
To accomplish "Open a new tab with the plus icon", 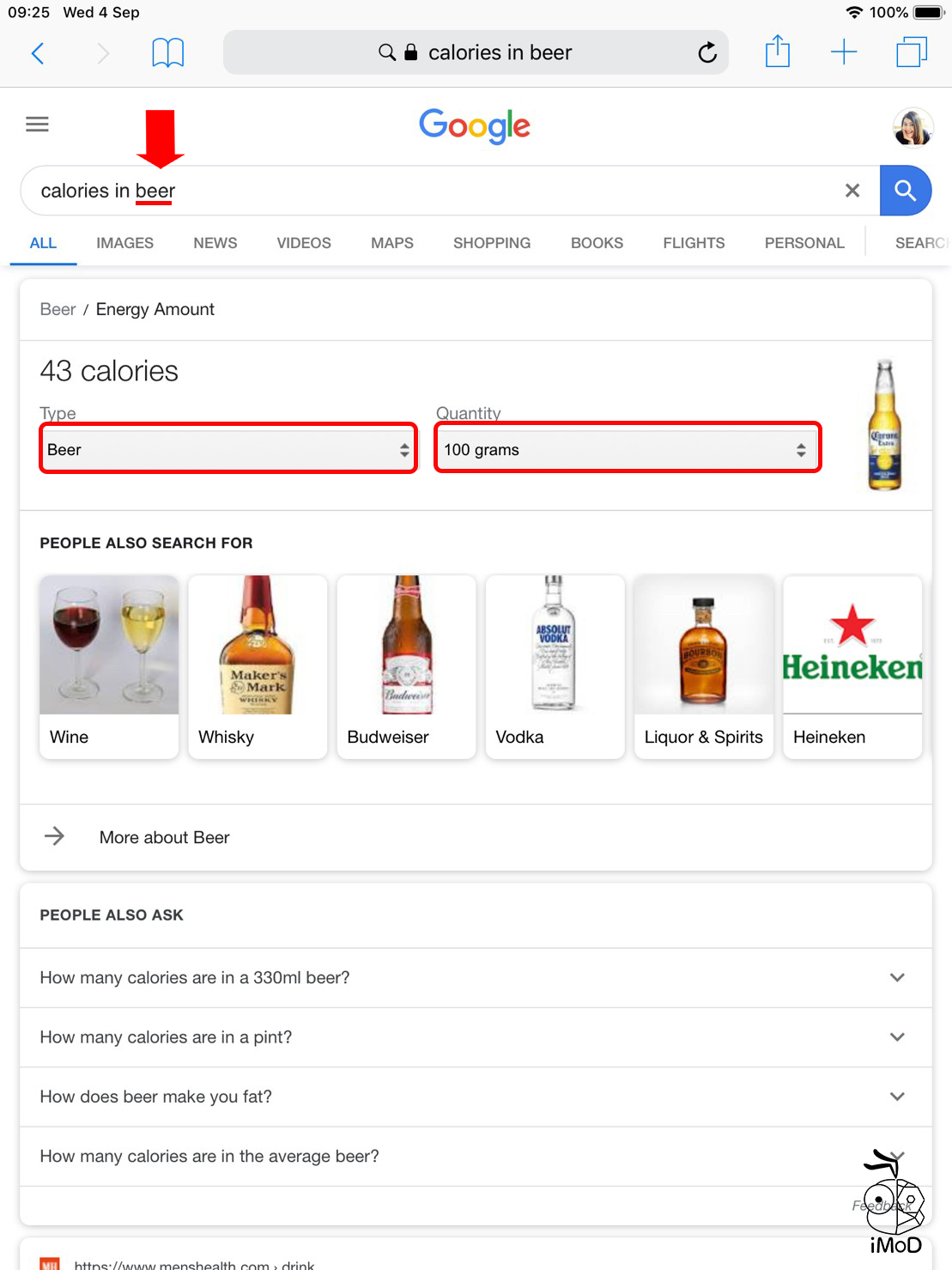I will tap(844, 52).
